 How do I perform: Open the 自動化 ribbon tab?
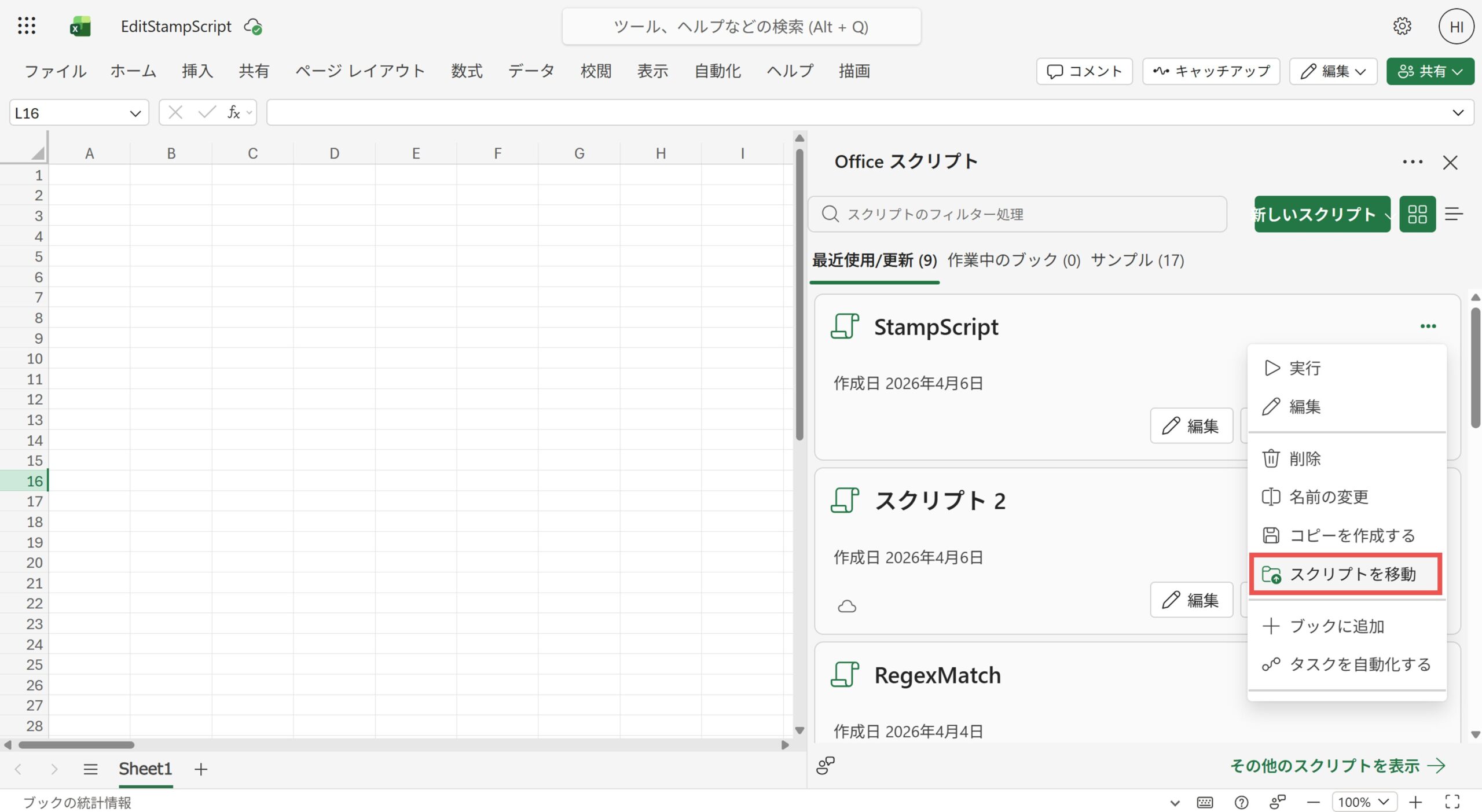tap(717, 71)
